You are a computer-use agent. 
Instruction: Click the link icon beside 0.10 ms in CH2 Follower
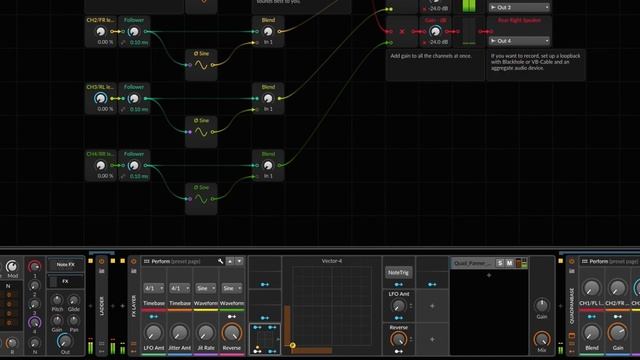click(123, 42)
